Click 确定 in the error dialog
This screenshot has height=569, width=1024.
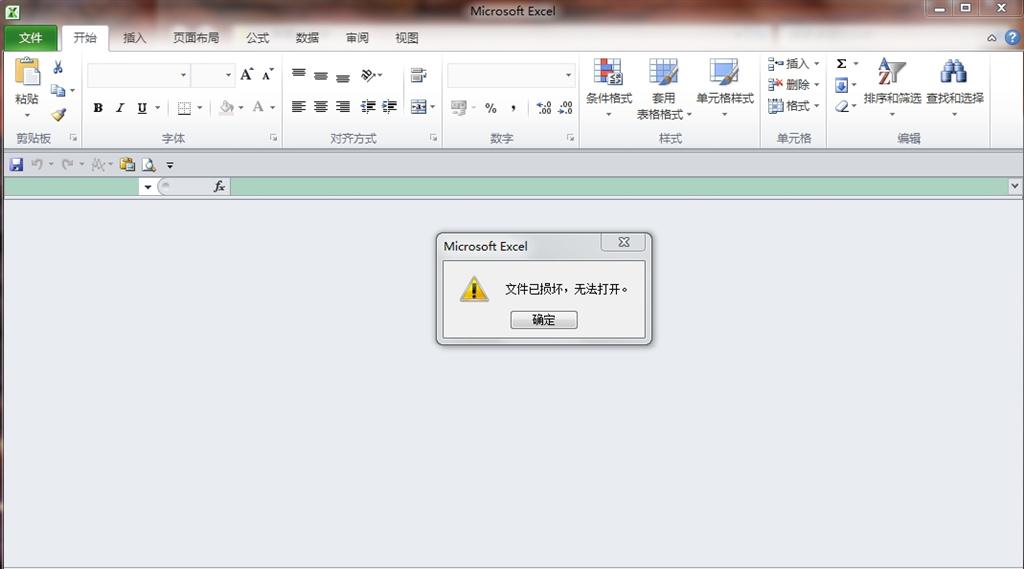[544, 319]
